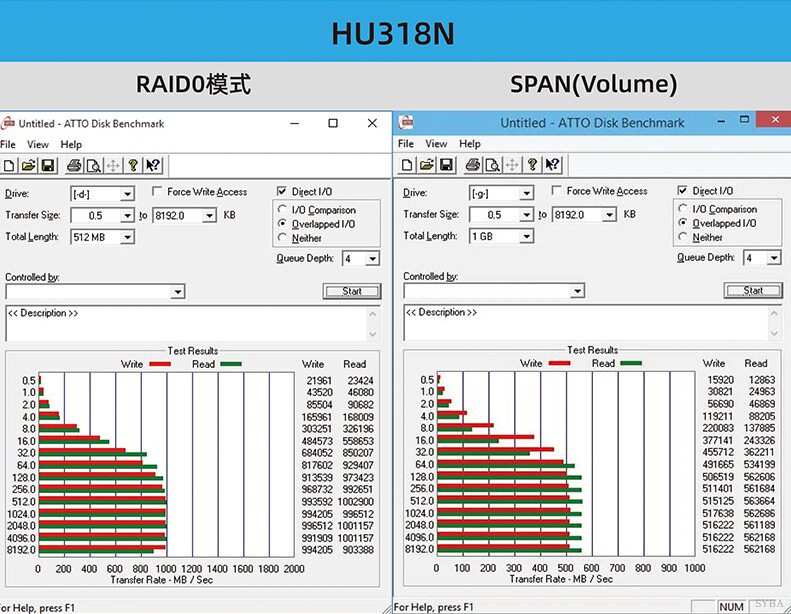The width and height of the screenshot is (791, 614).
Task: Minimize the SPAN ATTO window
Action: pyautogui.click(x=721, y=121)
